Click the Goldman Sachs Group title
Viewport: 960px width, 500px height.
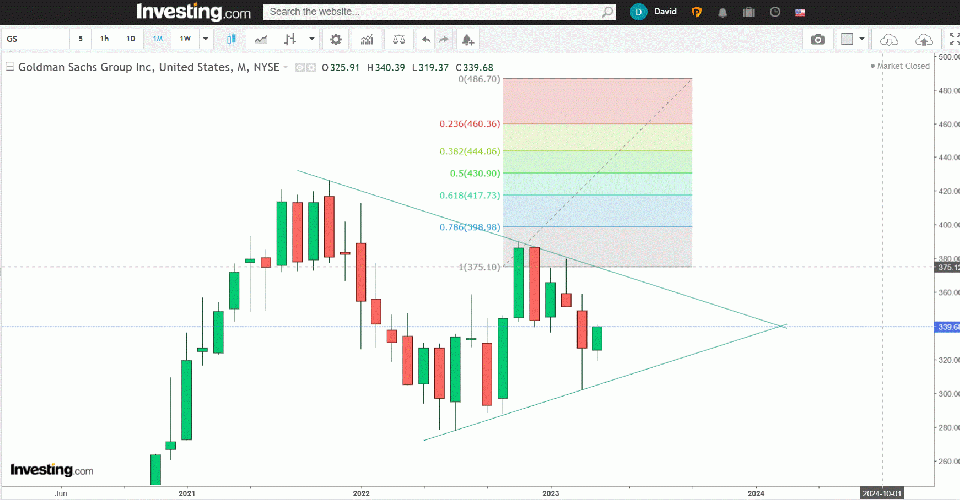tap(148, 67)
